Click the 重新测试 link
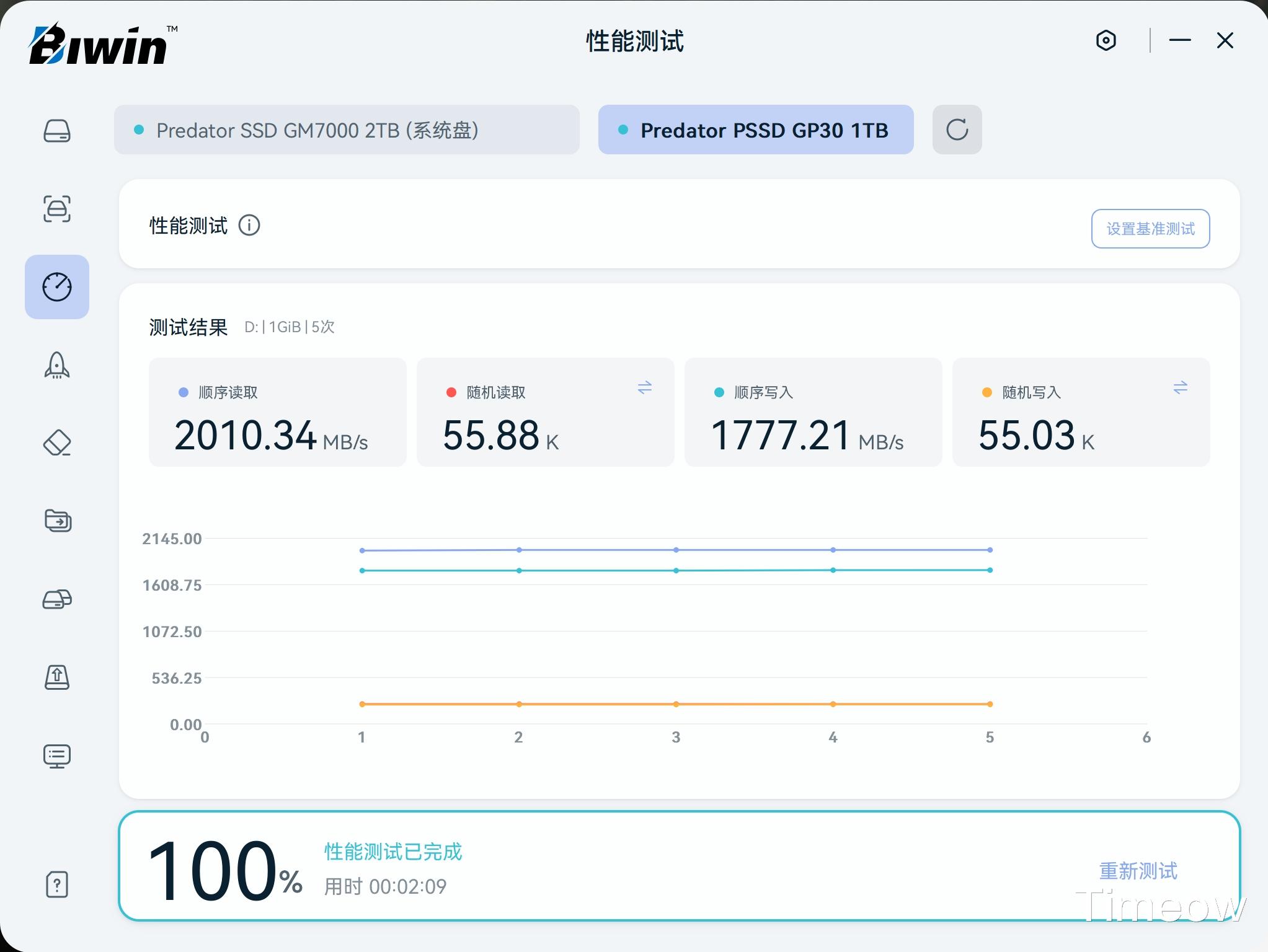 point(1138,871)
